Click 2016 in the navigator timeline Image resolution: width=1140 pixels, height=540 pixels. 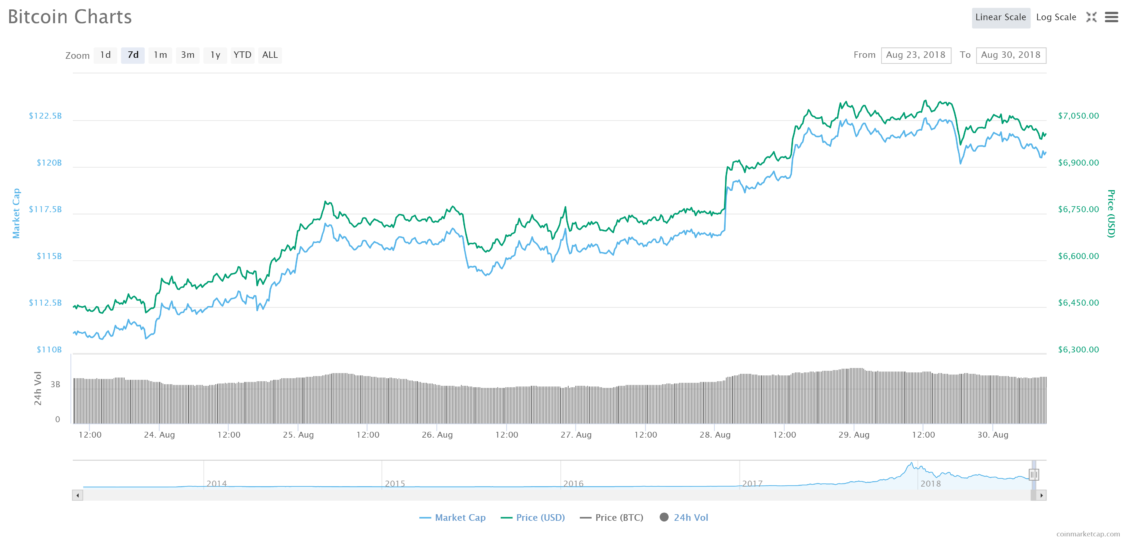573,483
